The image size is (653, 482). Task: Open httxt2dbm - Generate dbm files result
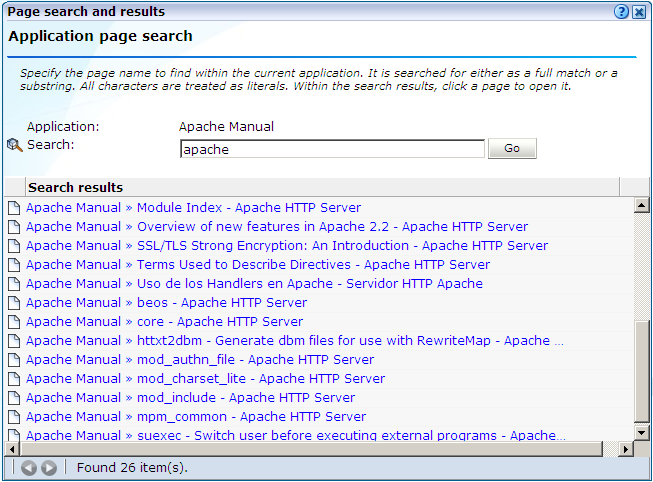click(294, 341)
